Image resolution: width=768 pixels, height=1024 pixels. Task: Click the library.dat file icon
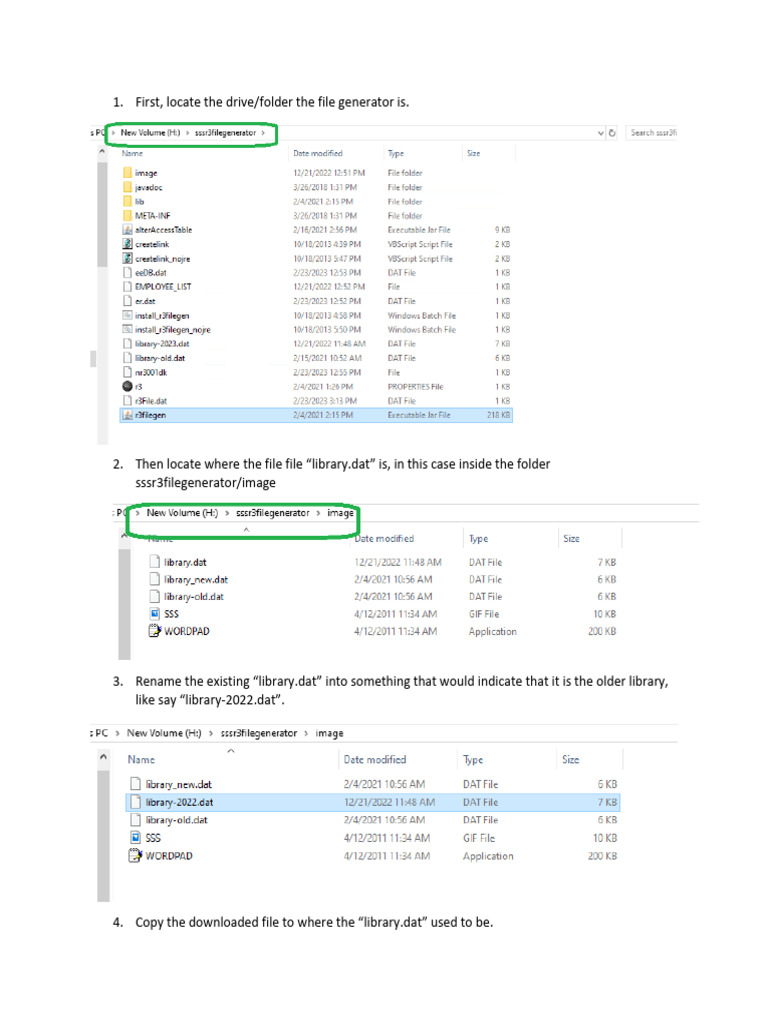pos(154,562)
